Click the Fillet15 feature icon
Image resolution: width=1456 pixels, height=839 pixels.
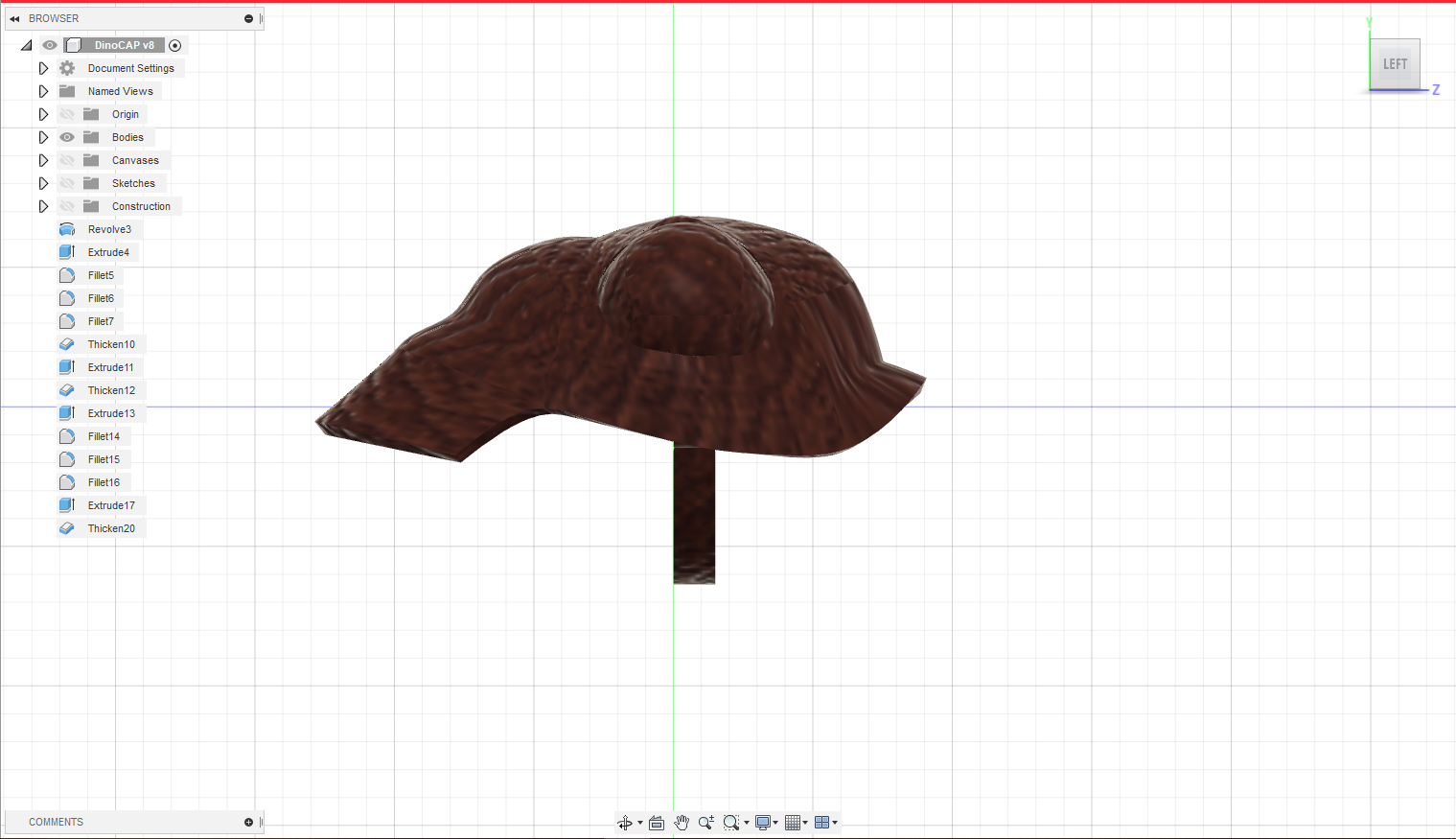67,459
